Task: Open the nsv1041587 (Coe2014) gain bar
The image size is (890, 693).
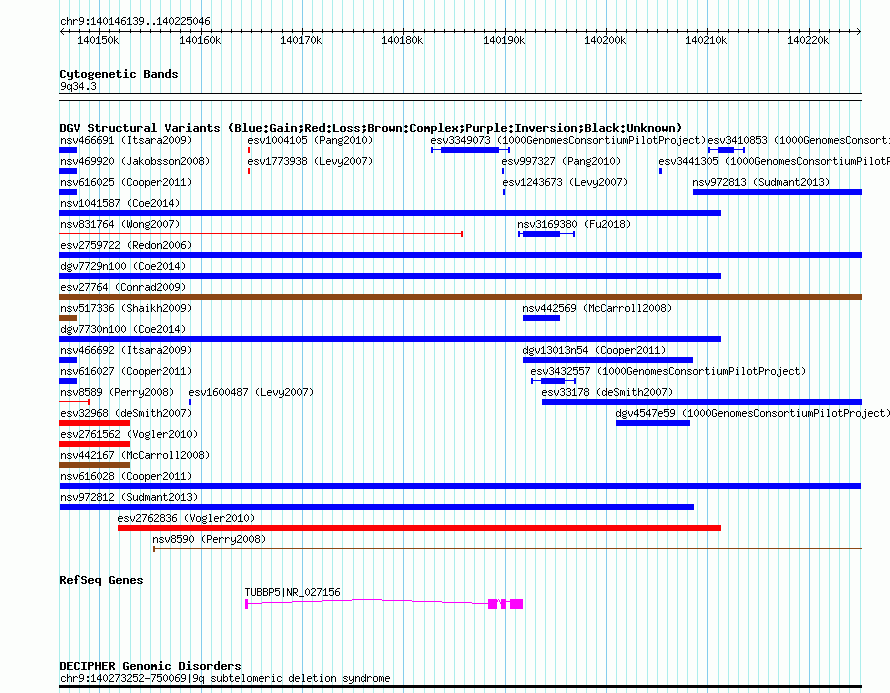Action: coord(390,213)
